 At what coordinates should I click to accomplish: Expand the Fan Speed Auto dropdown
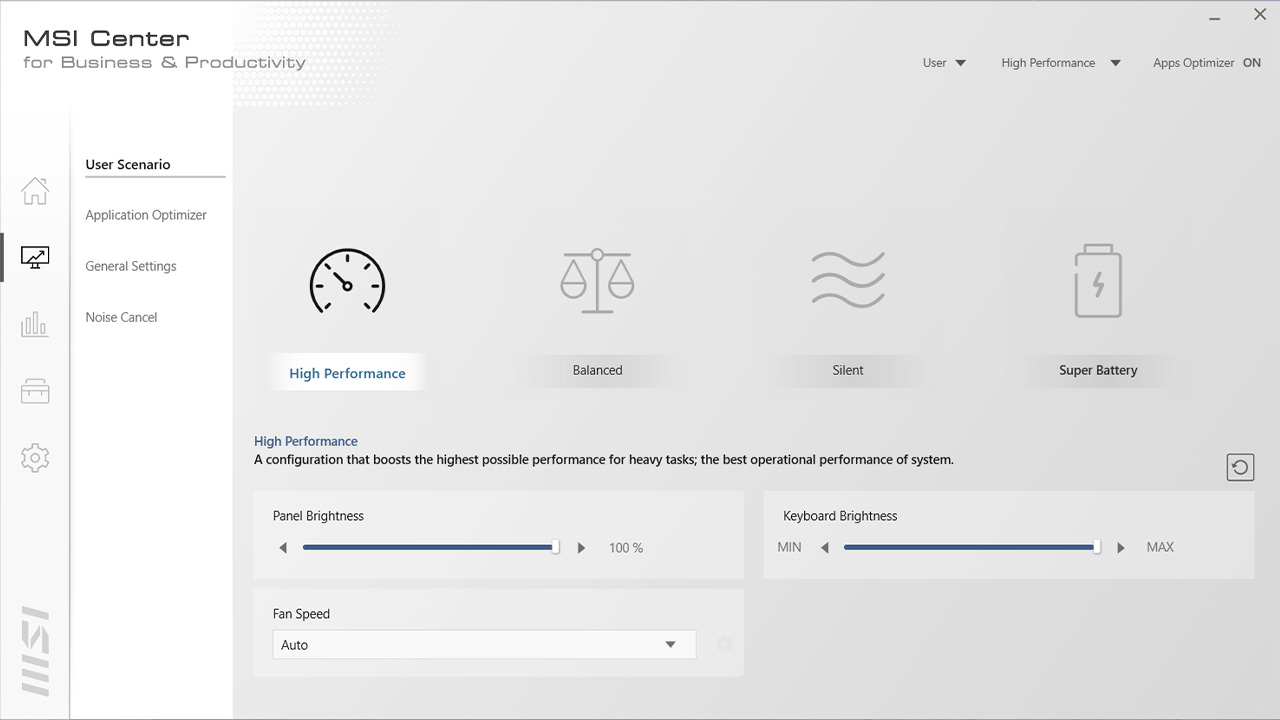pos(484,645)
